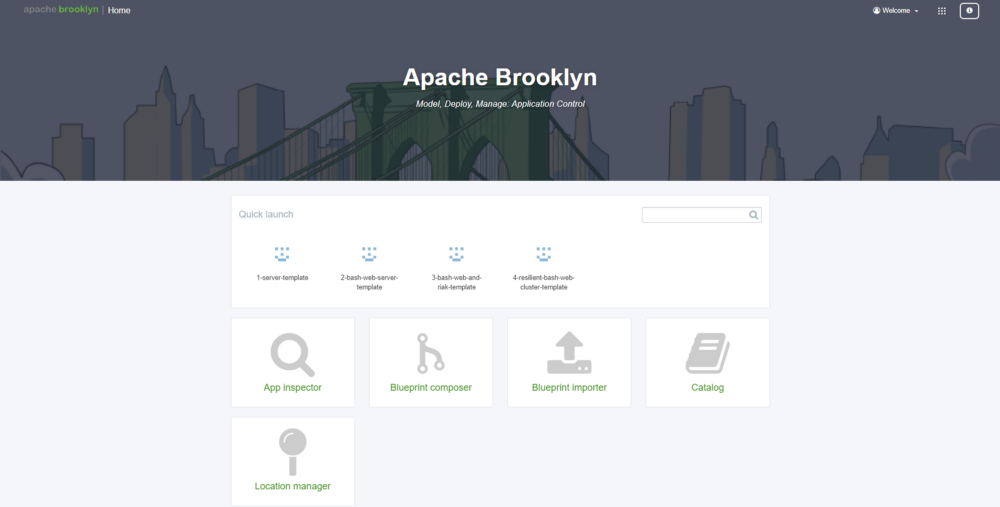Select the 3-bash-web-and-riak-template icon
1000x507 pixels.
tap(456, 254)
